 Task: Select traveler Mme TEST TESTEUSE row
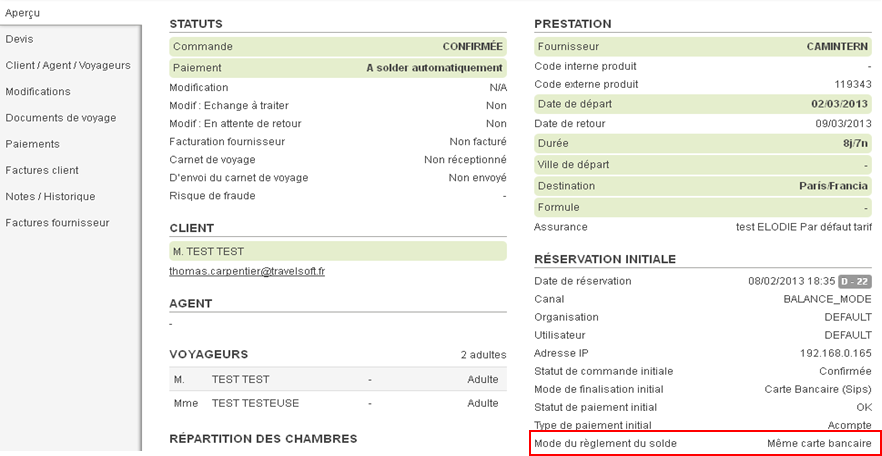[338, 403]
